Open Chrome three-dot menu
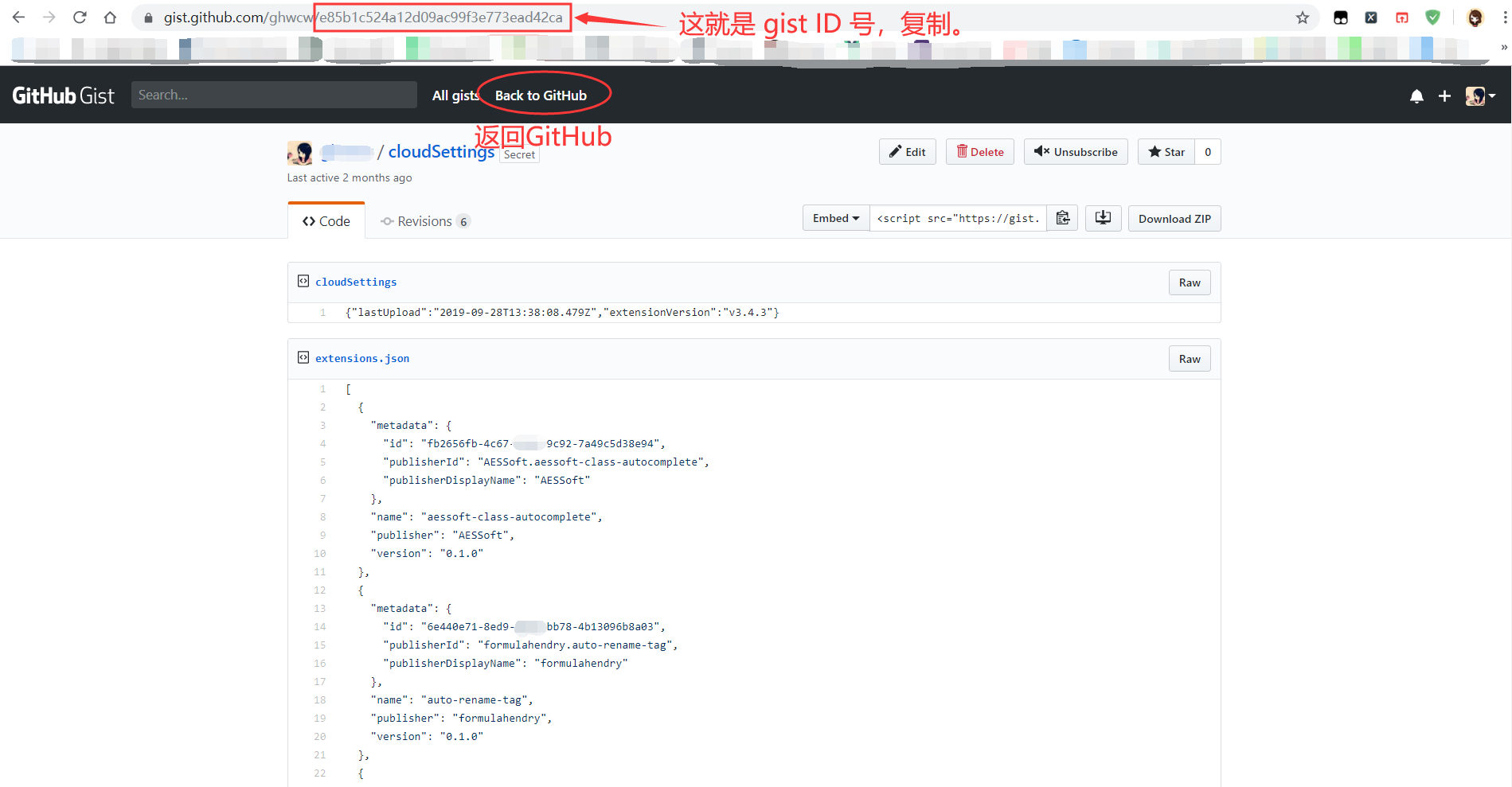This screenshot has width=1512, height=787. 1505,18
